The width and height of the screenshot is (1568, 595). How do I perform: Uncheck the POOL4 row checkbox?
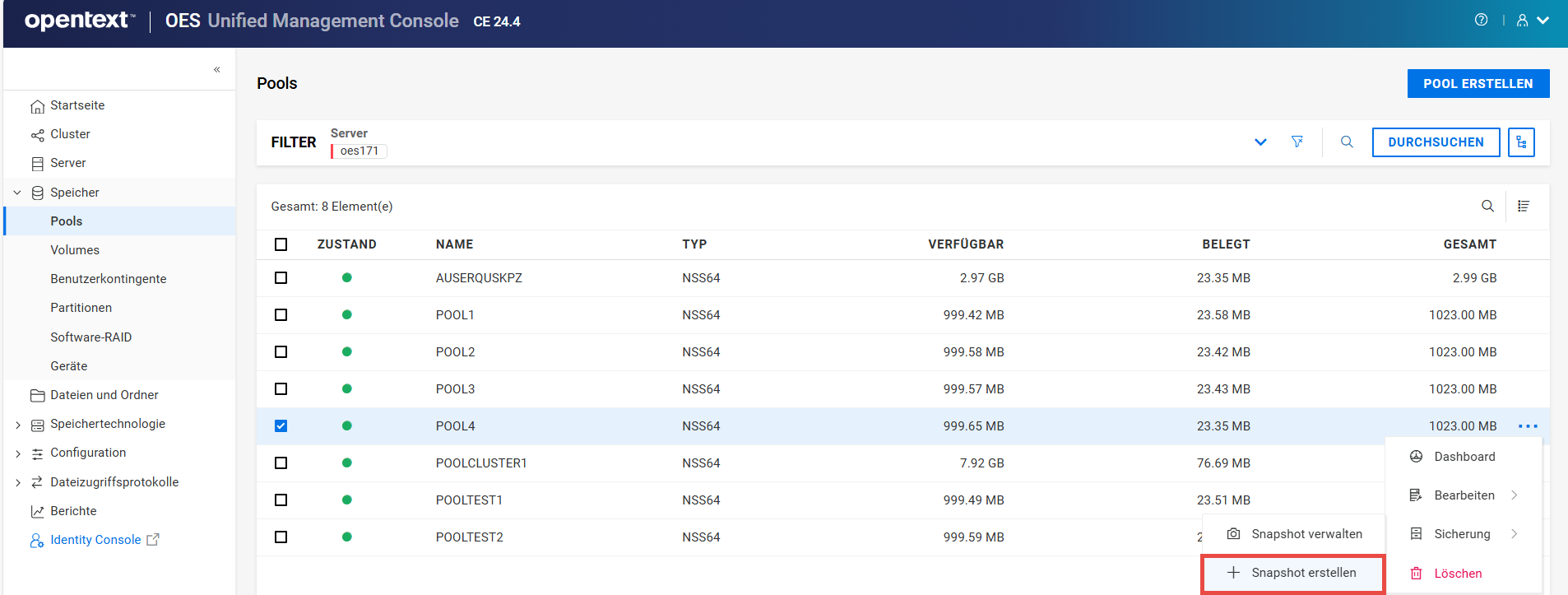281,426
